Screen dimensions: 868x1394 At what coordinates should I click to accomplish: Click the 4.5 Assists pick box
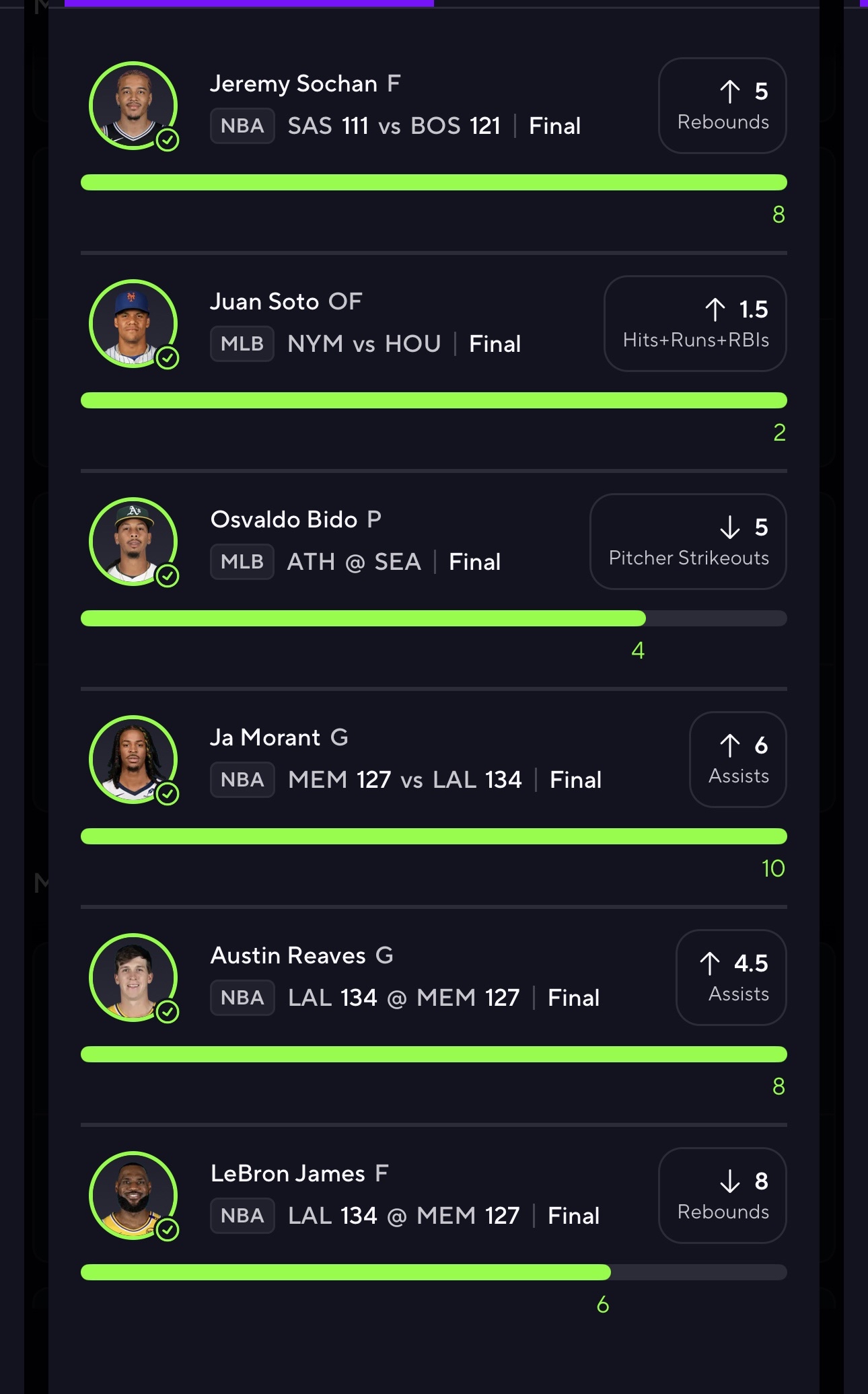[731, 978]
